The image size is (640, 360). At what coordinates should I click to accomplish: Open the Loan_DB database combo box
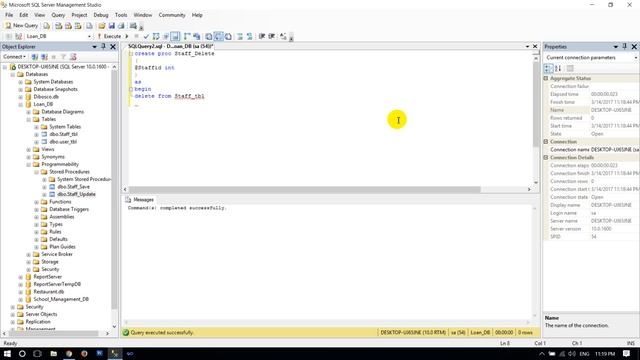[58, 36]
